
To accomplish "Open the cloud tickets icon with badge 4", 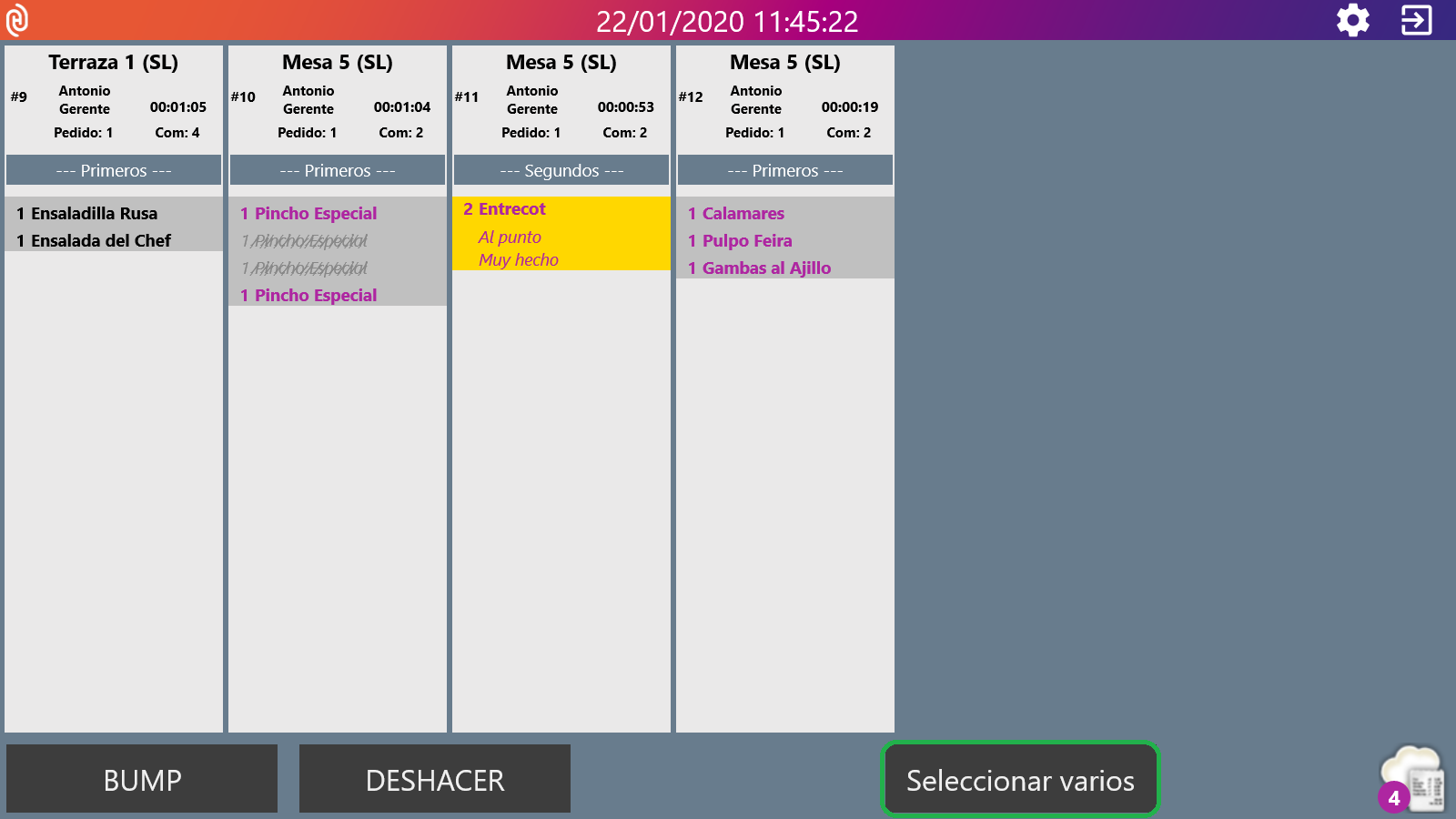I will tap(1412, 779).
